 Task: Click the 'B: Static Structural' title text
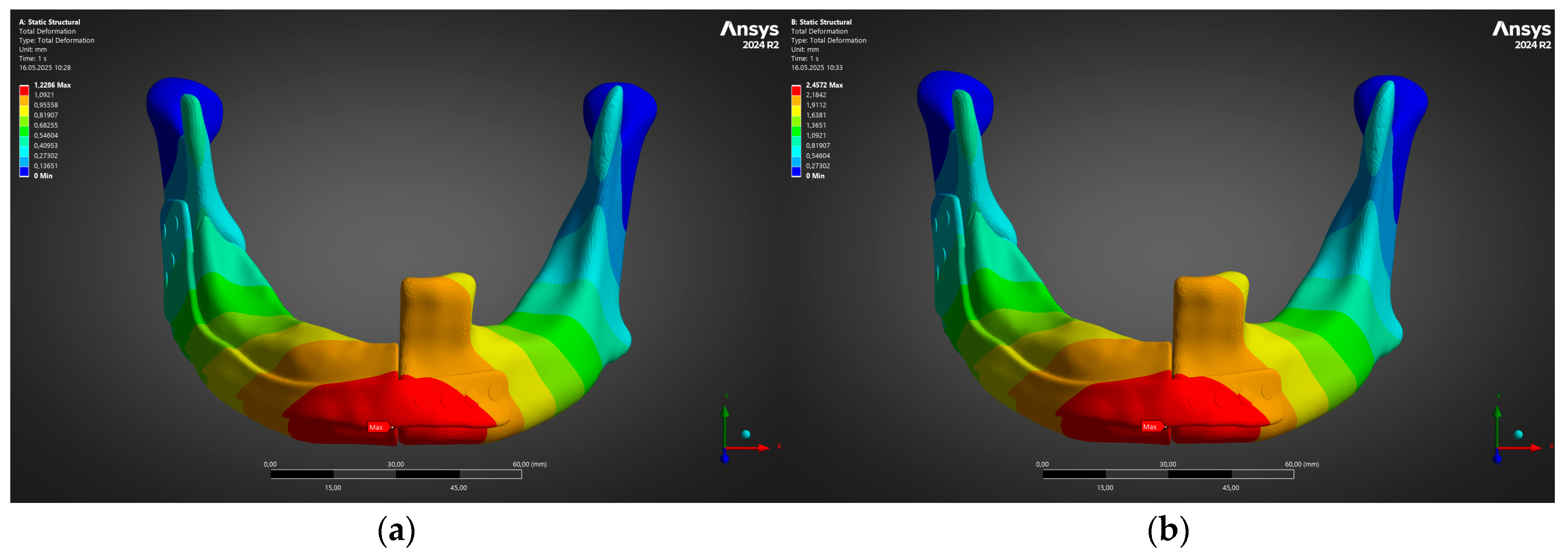pos(821,22)
